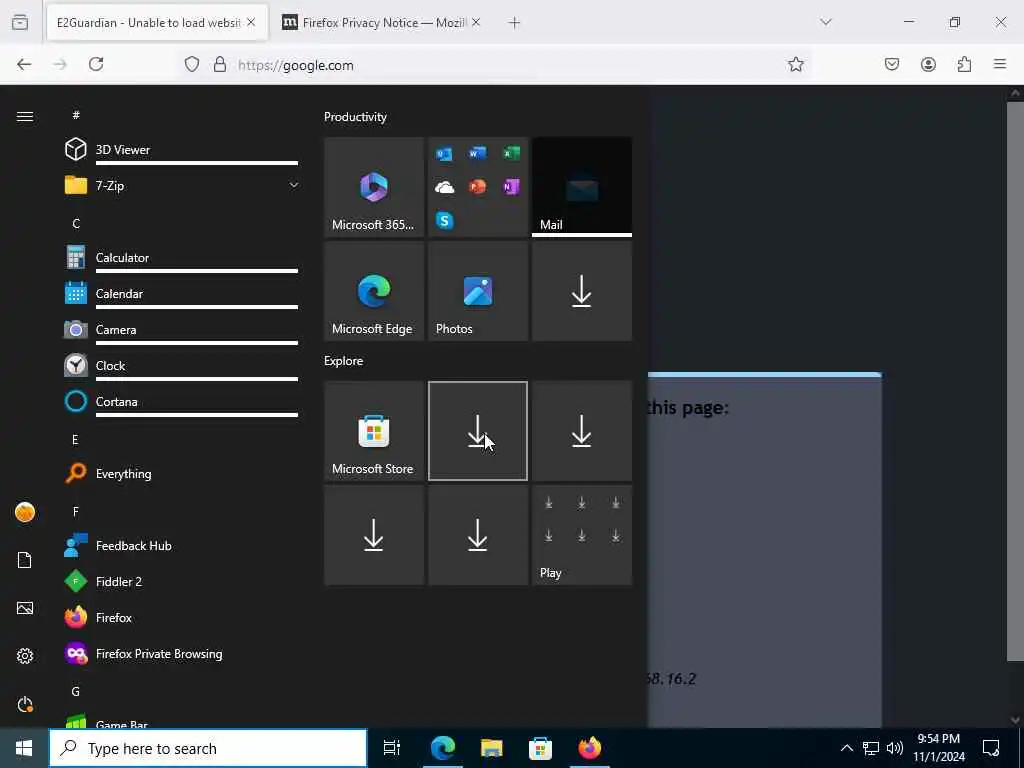
Task: Open Feedback Hub
Action: pyautogui.click(x=181, y=545)
